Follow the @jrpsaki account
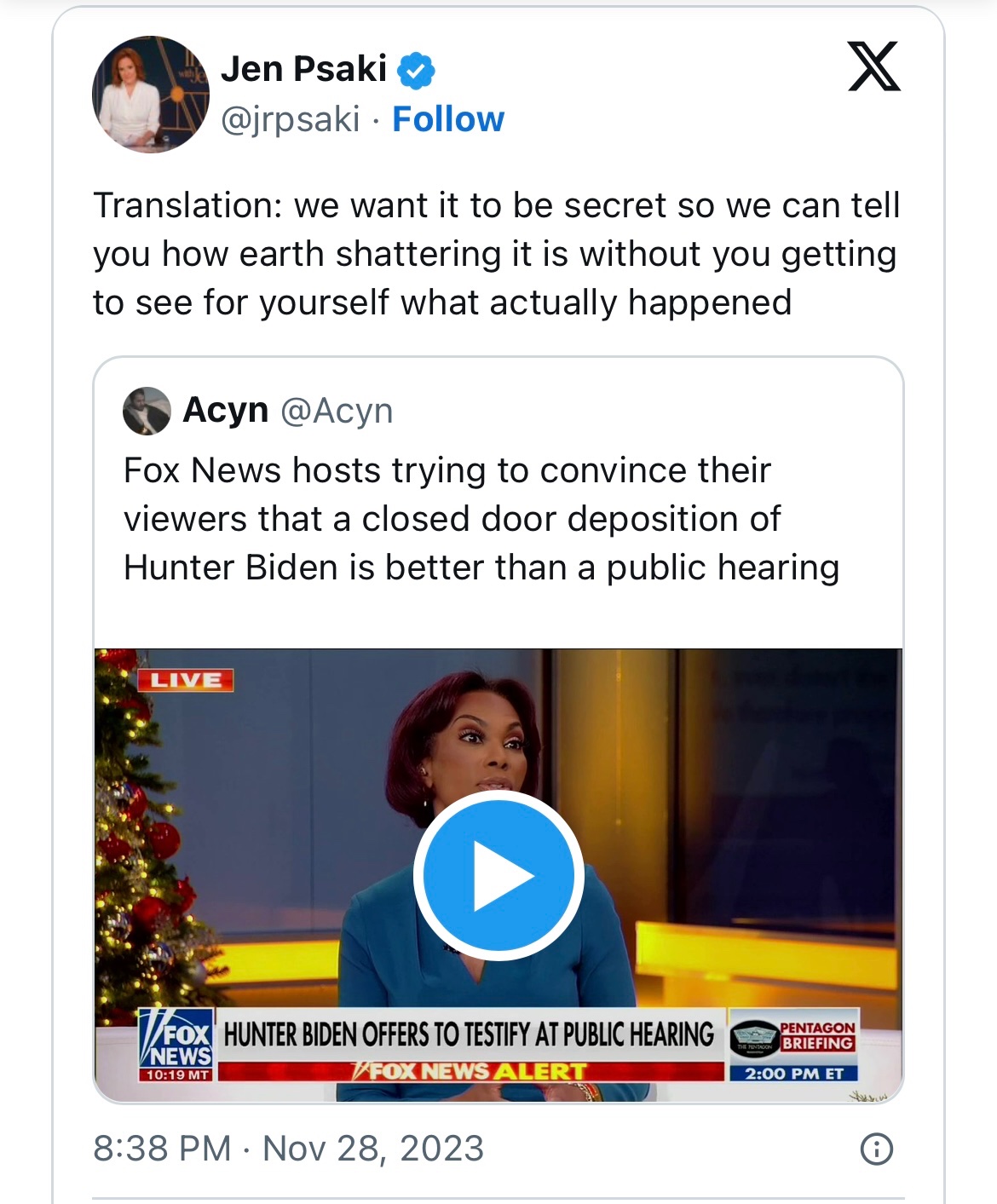 point(447,119)
